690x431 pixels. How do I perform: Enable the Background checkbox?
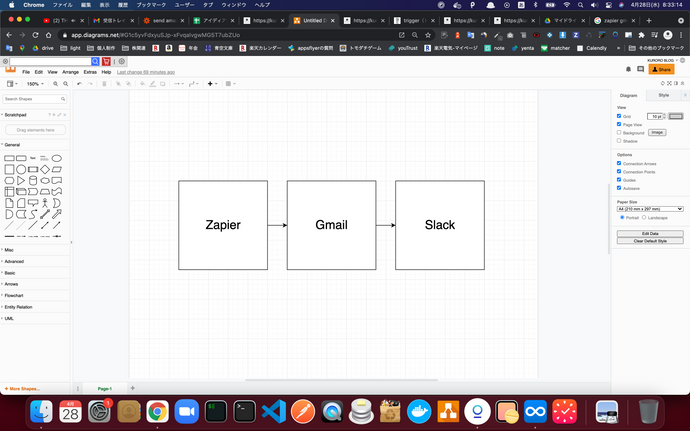pyautogui.click(x=619, y=132)
